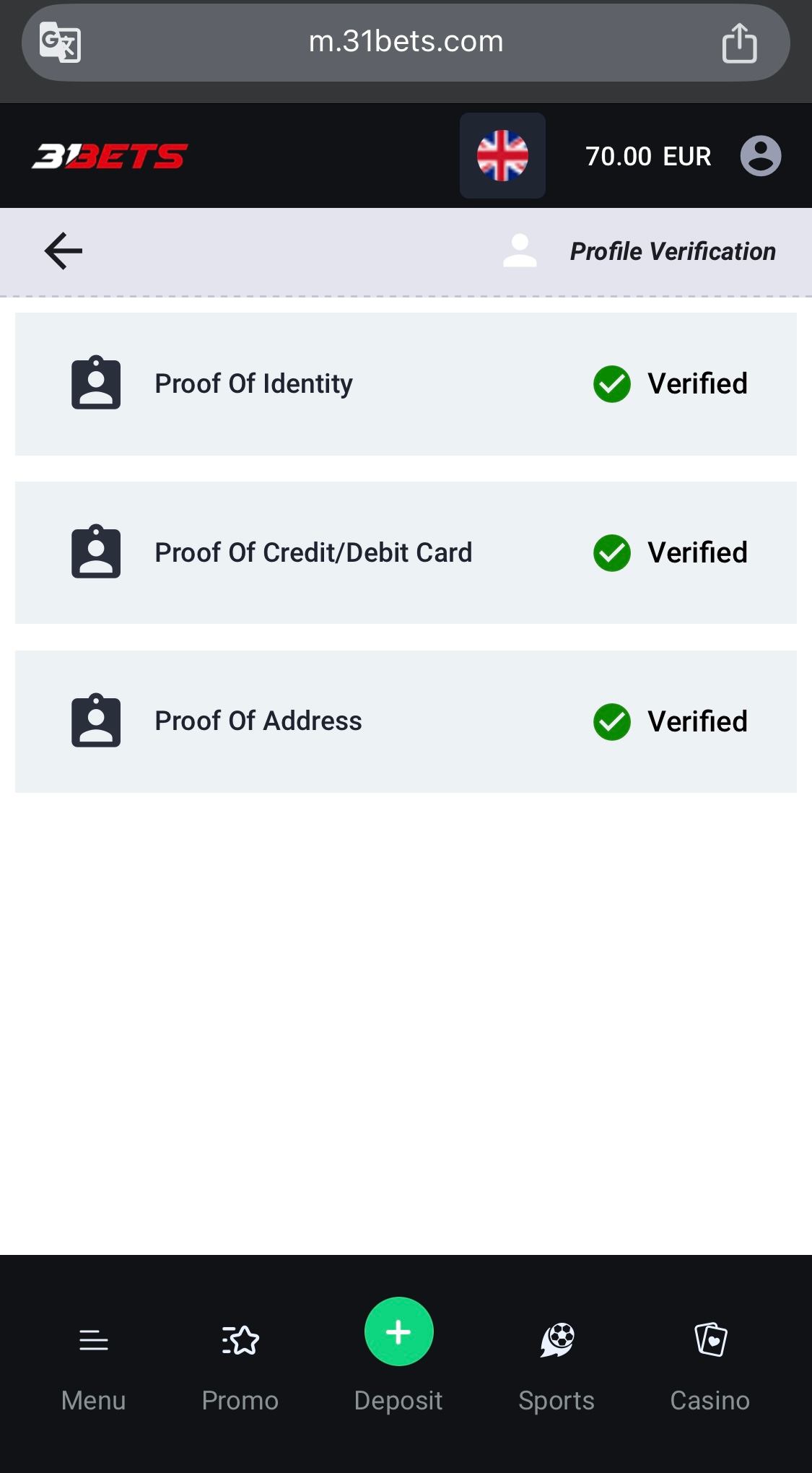Open the account avatar icon
812x1473 pixels.
click(x=761, y=156)
